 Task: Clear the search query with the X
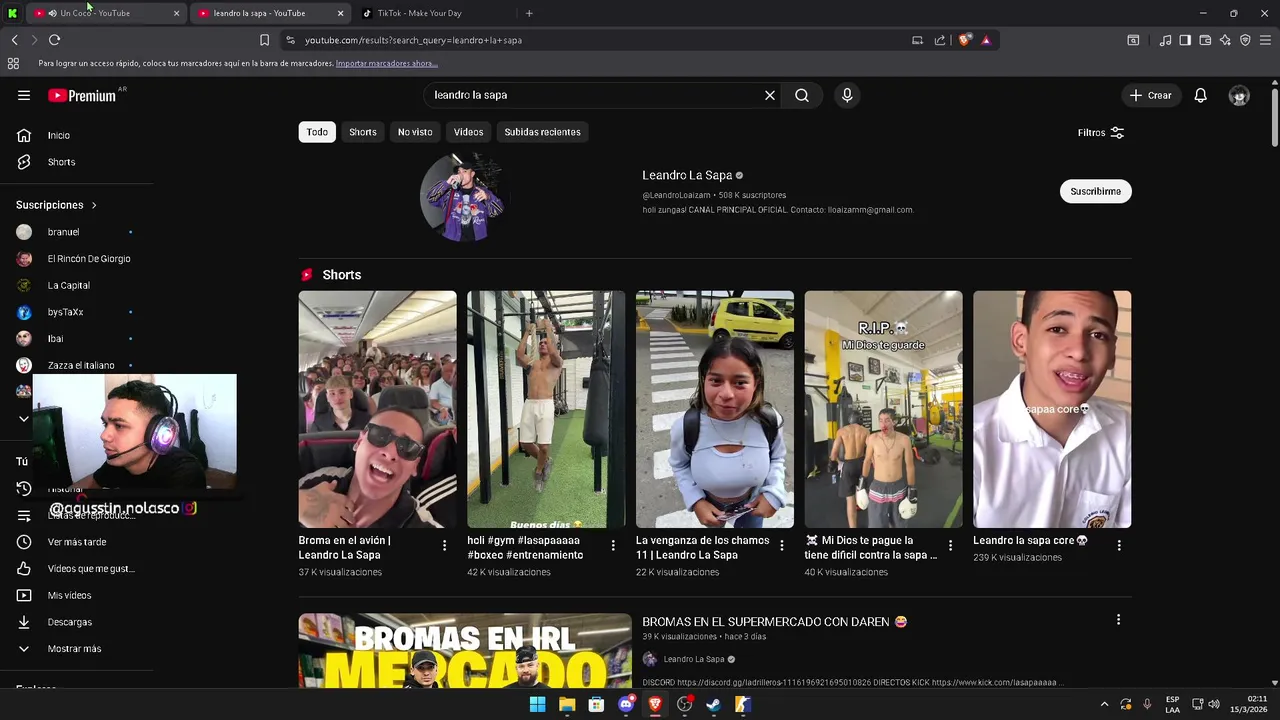click(770, 95)
